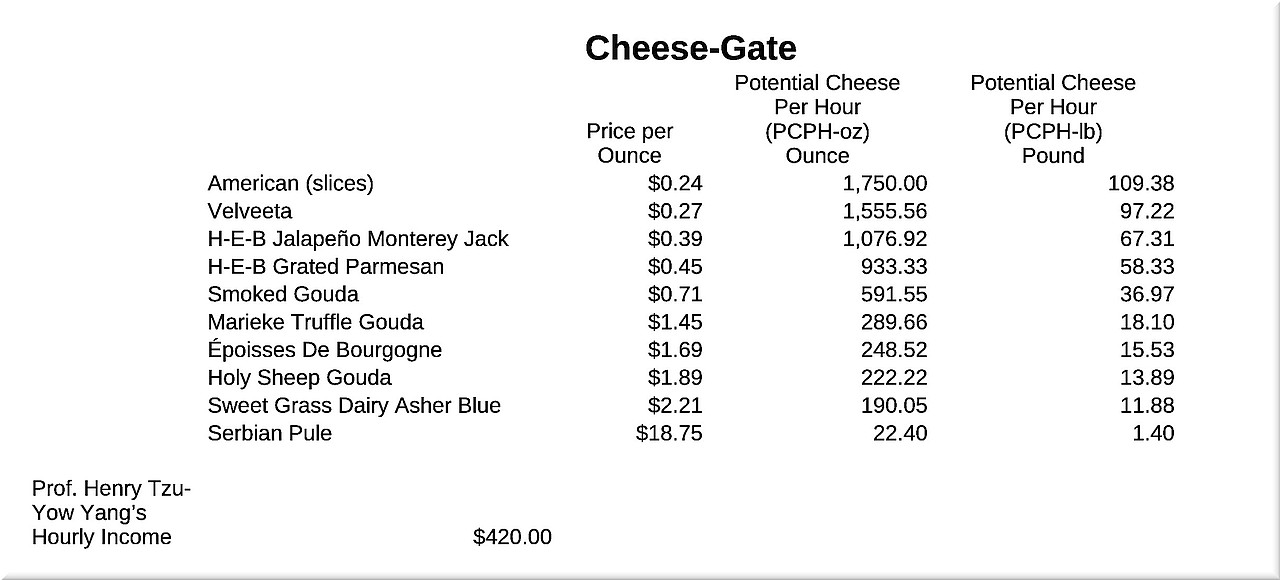
Task: Select the H-E-B Grated Parmesan label
Action: pos(325,267)
